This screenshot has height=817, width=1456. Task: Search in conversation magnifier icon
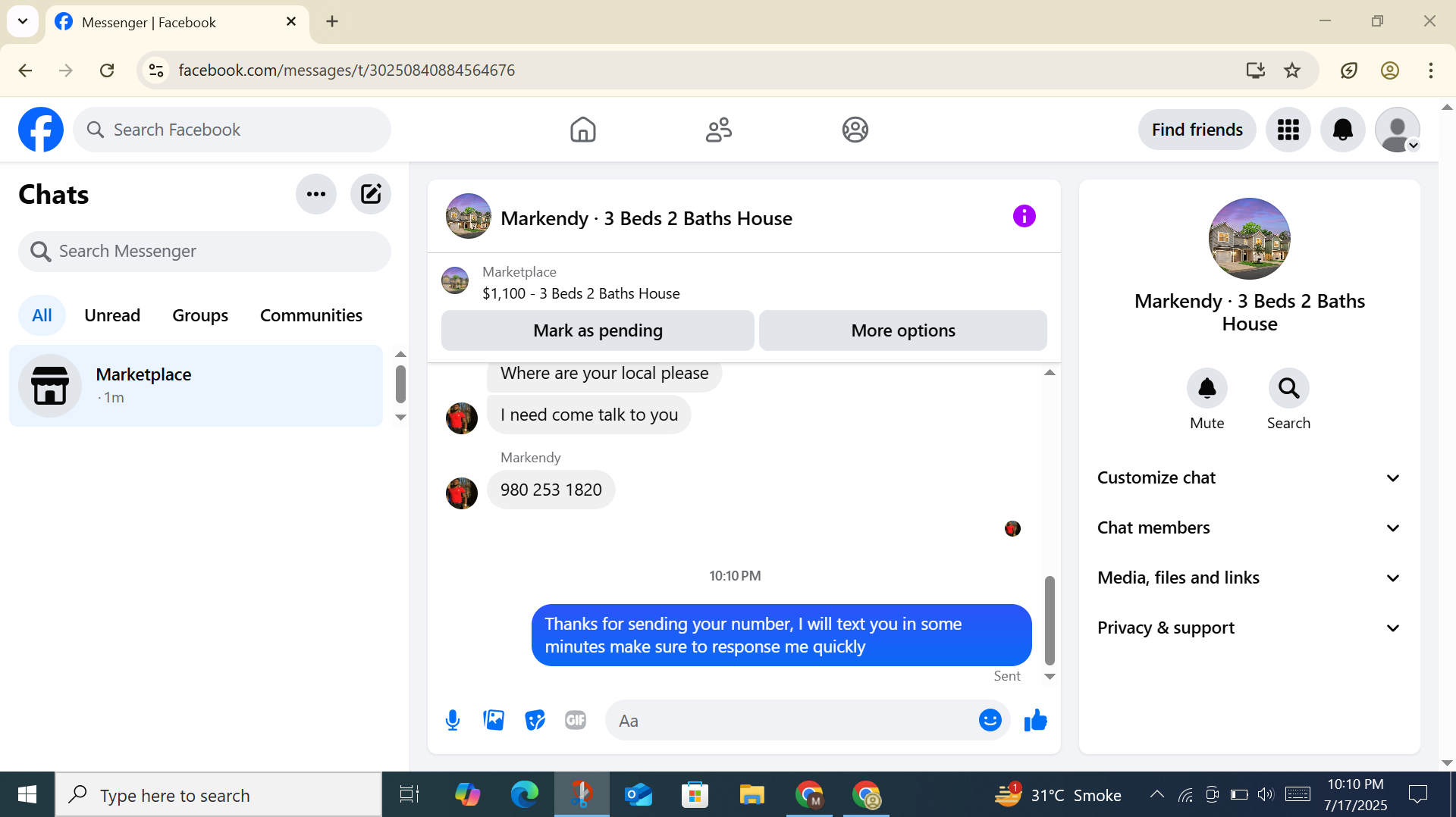(x=1288, y=388)
